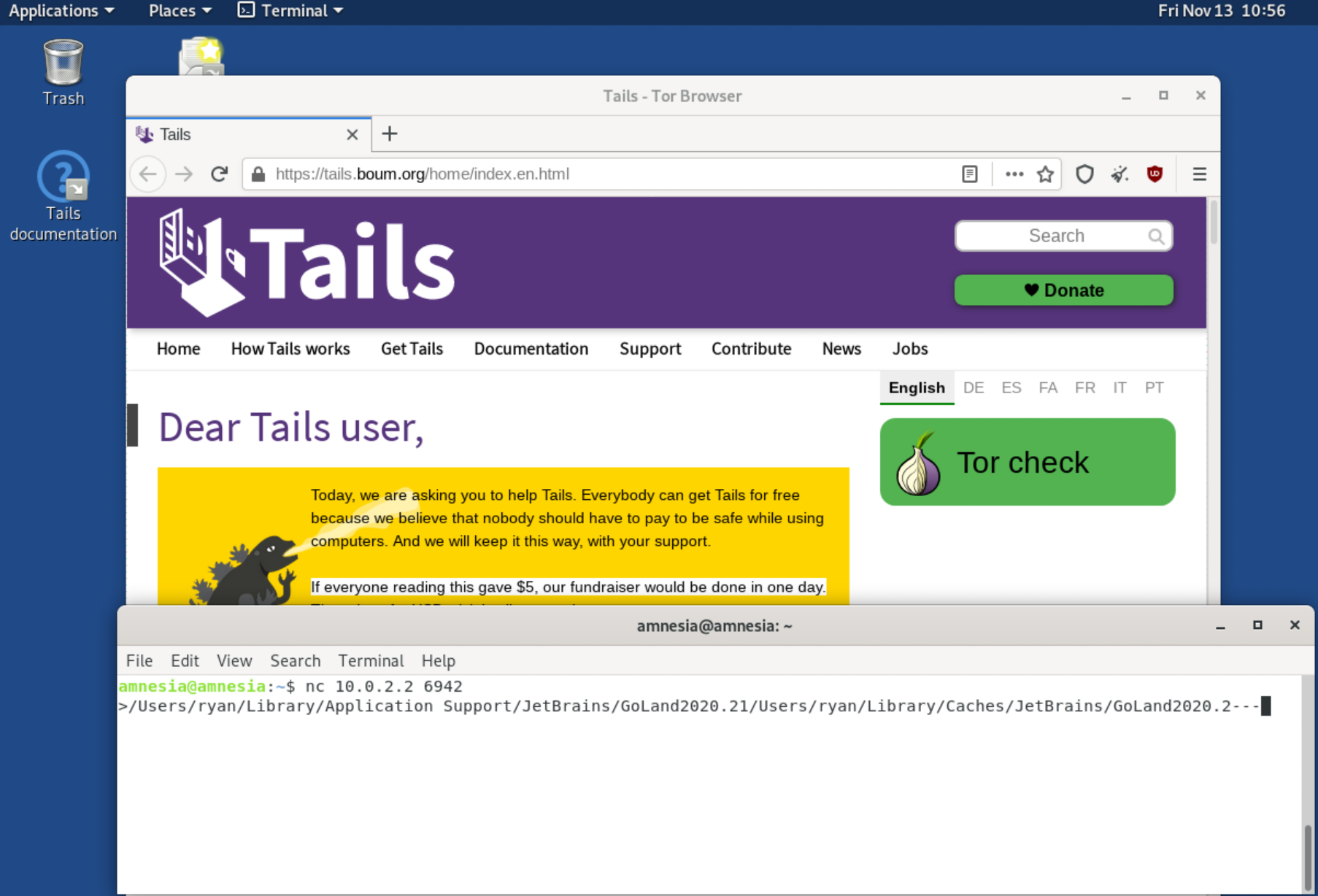
Task: Click the terminal title amnesia@amnesia: ~
Action: pyautogui.click(x=714, y=626)
